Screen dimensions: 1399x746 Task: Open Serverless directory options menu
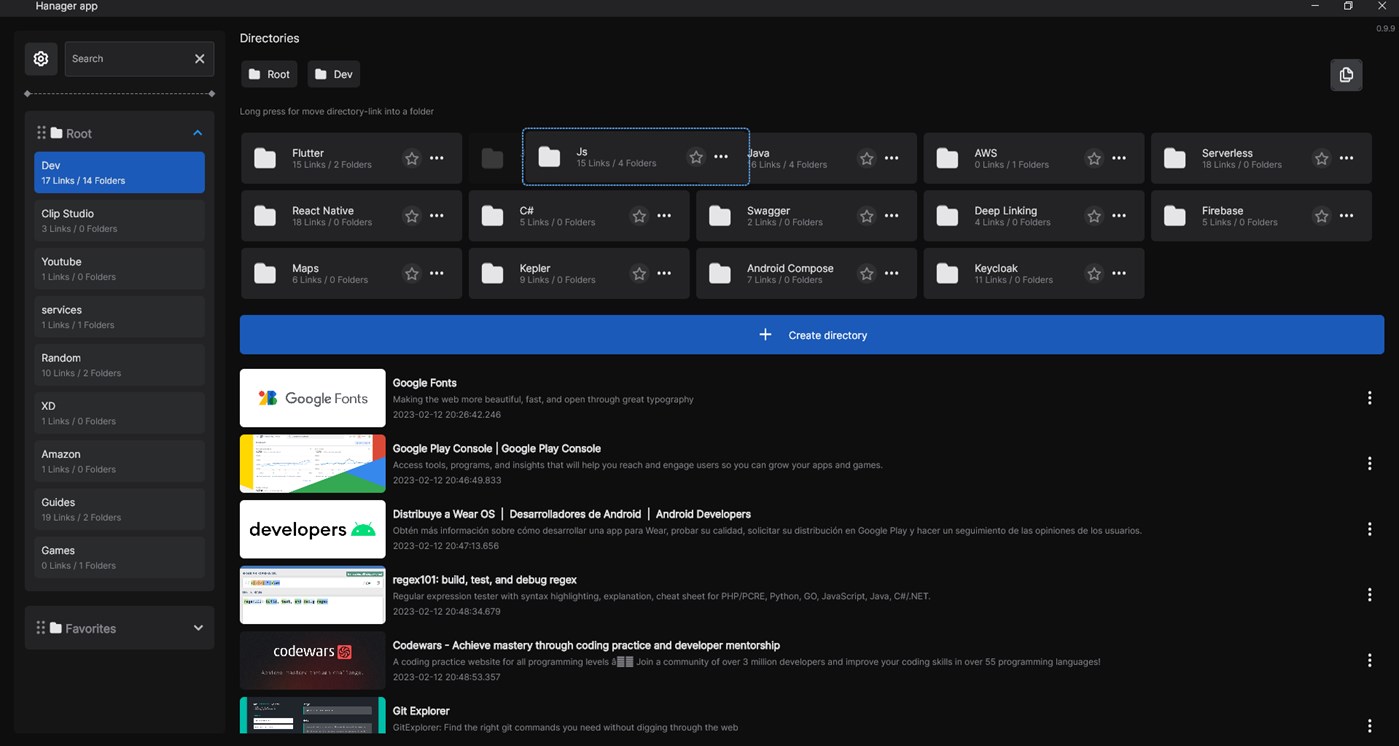click(1347, 158)
